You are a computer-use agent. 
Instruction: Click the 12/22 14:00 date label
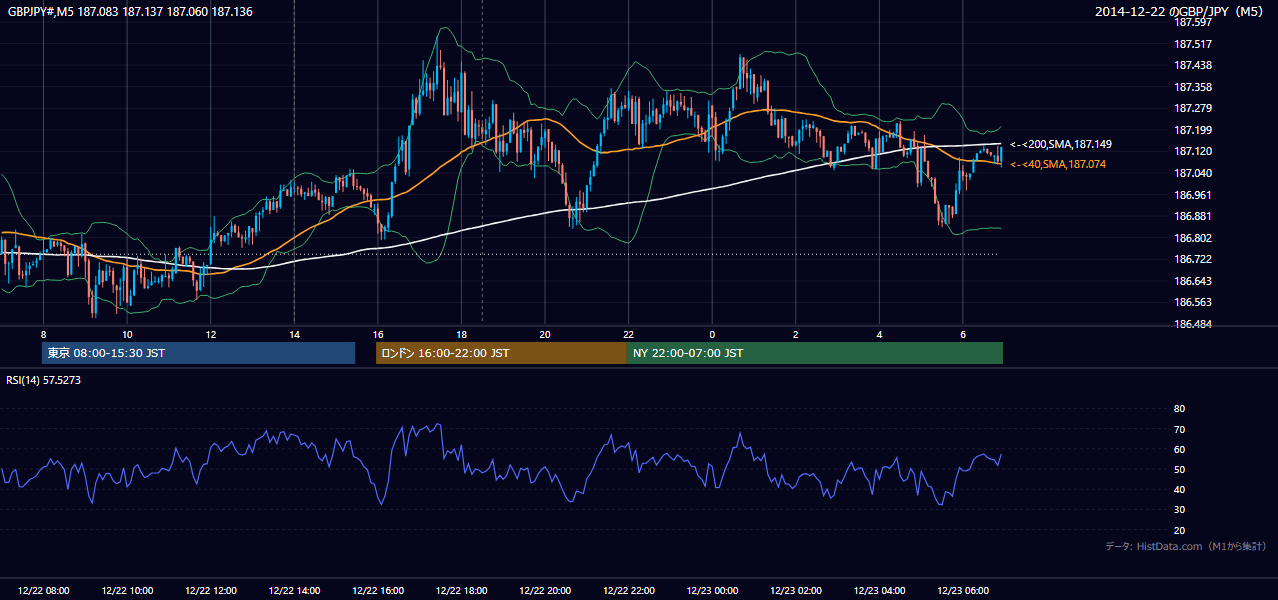[x=294, y=591]
